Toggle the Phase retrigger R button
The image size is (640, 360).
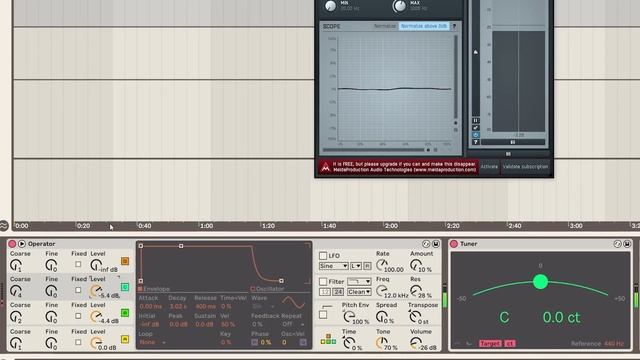pyautogui.click(x=254, y=342)
